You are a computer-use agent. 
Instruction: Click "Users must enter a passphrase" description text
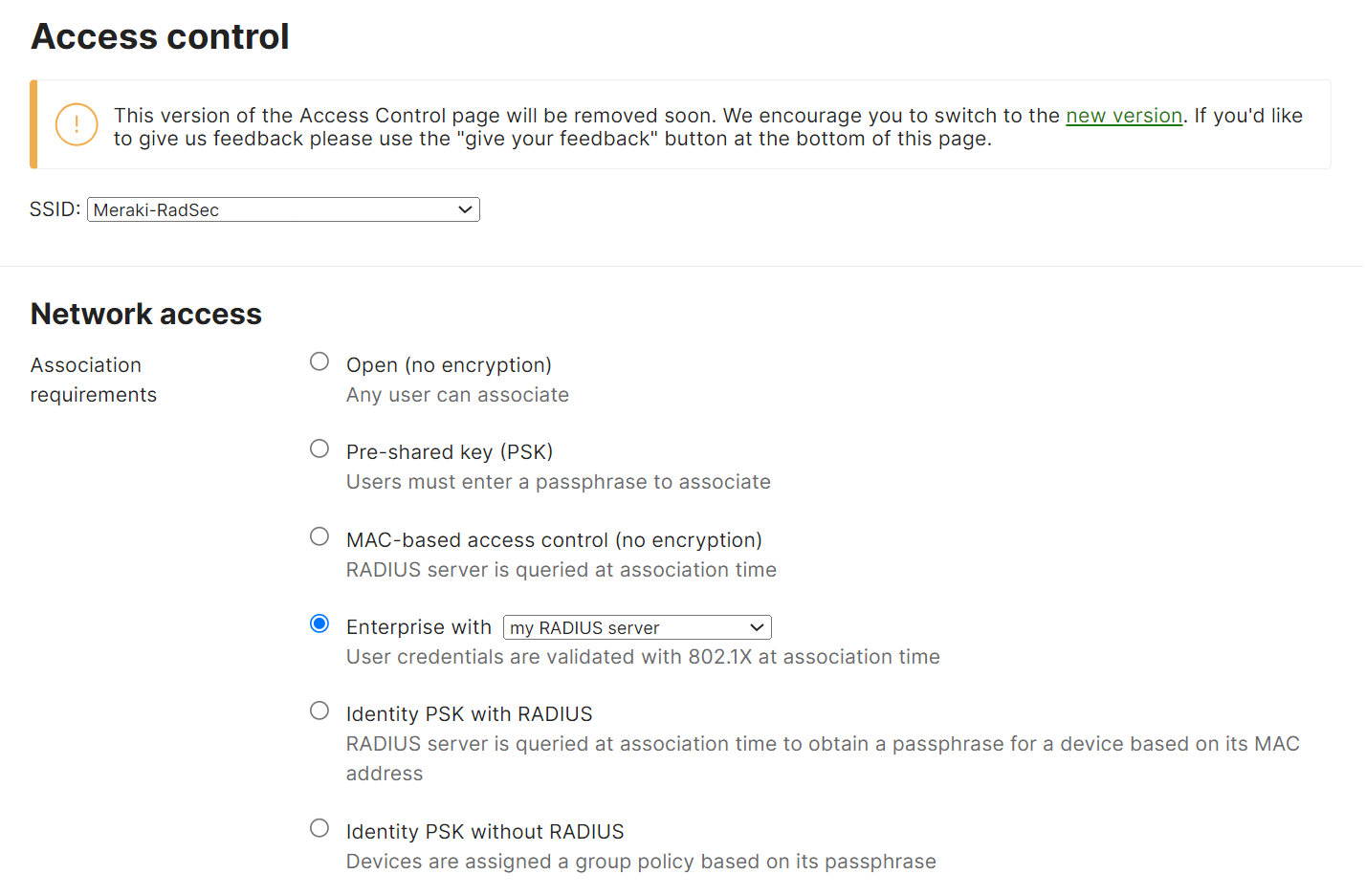point(558,482)
